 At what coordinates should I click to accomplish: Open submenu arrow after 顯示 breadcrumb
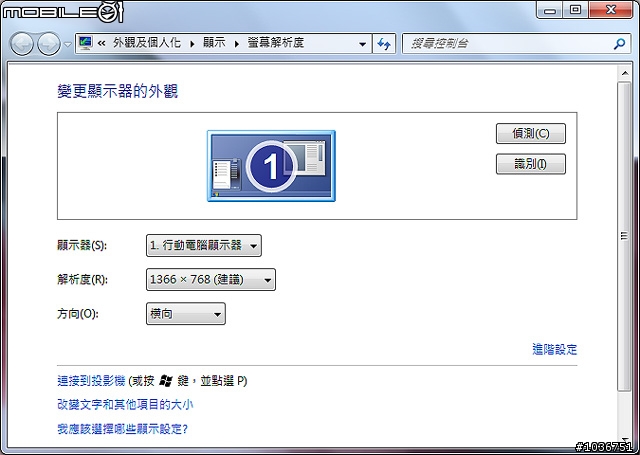pyautogui.click(x=237, y=44)
